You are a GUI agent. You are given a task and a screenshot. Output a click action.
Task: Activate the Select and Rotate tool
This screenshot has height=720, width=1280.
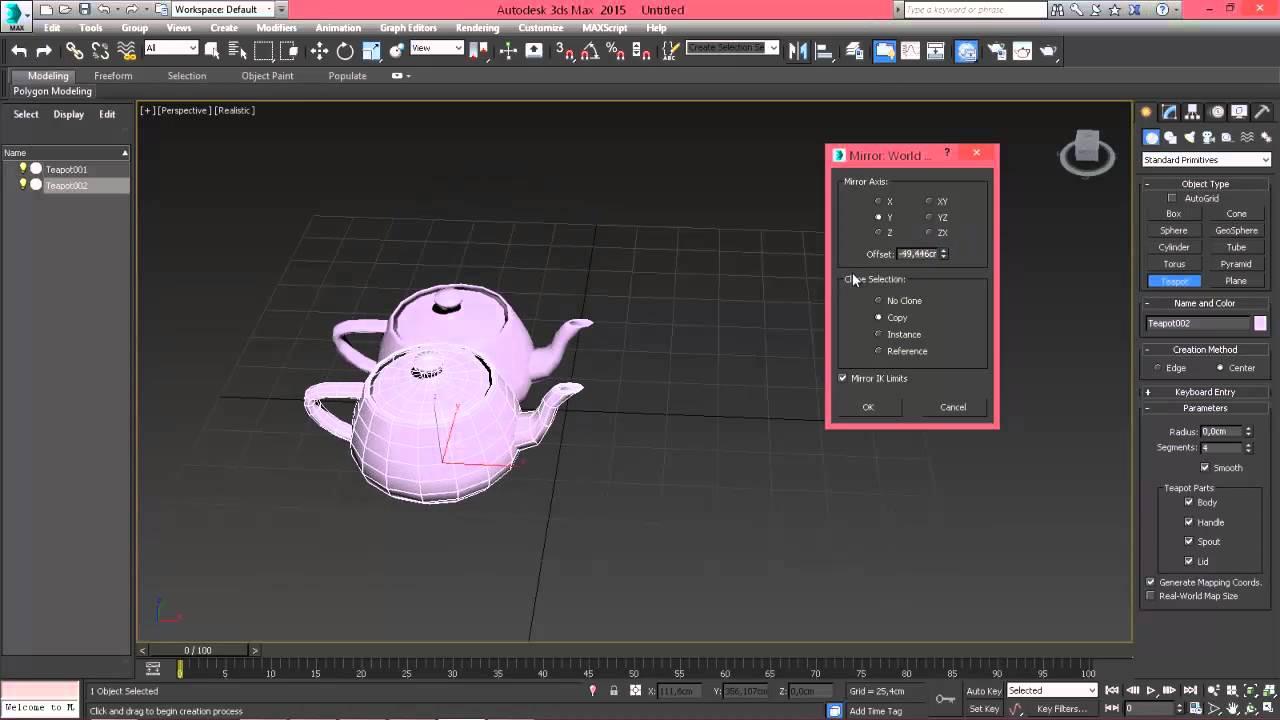pyautogui.click(x=345, y=51)
